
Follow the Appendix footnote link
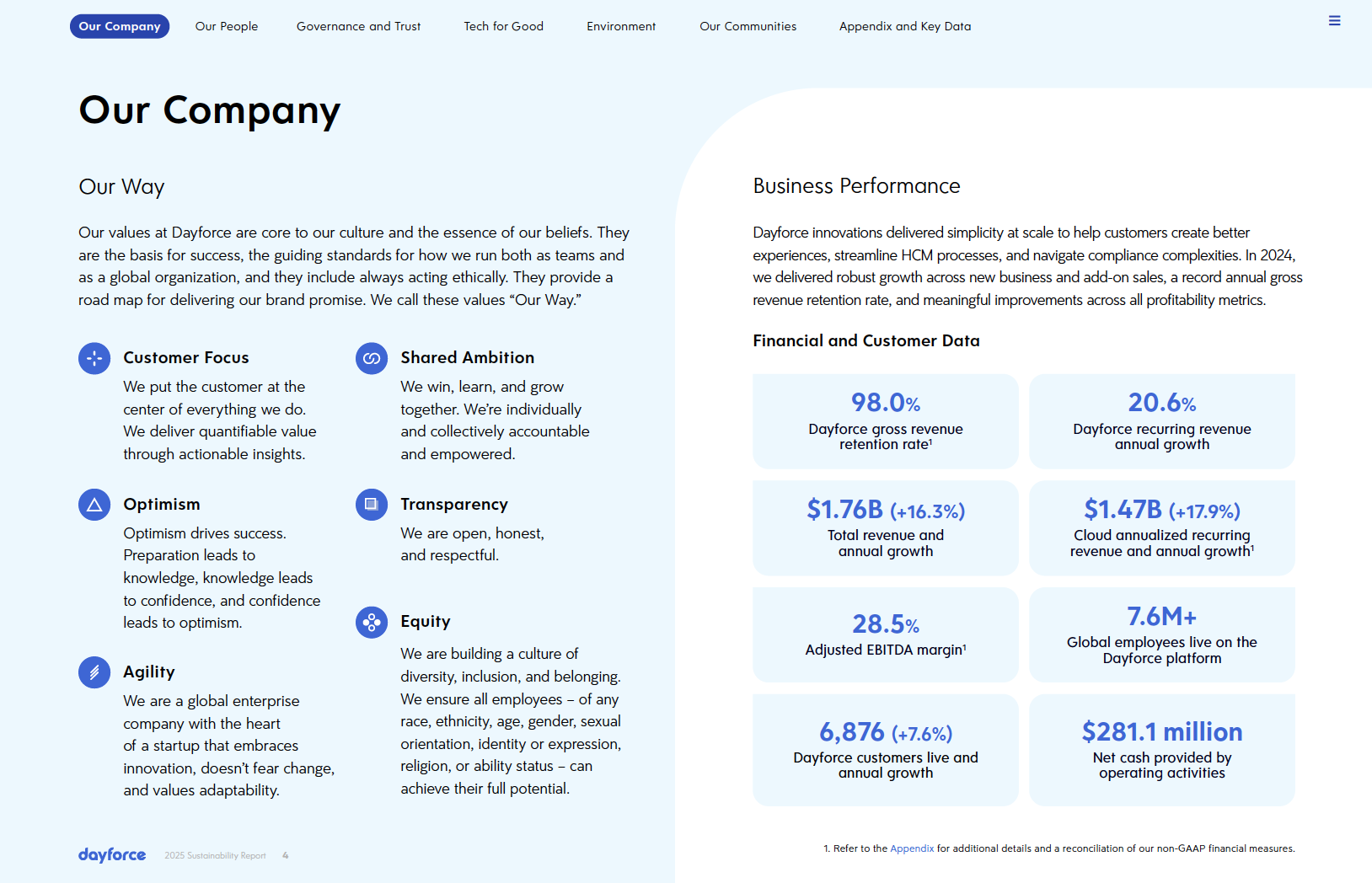[912, 848]
